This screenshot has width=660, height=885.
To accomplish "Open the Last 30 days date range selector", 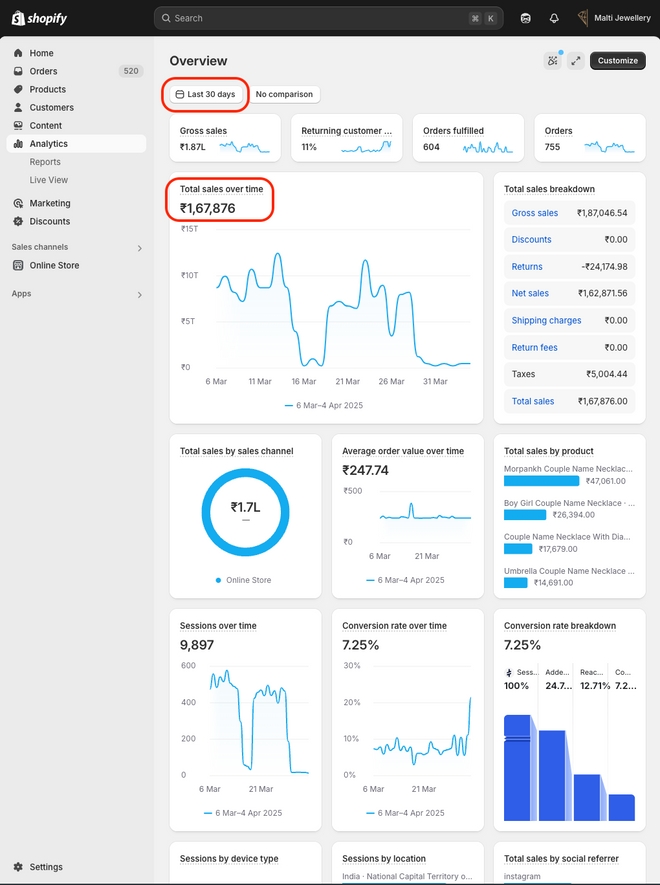I will click(204, 94).
